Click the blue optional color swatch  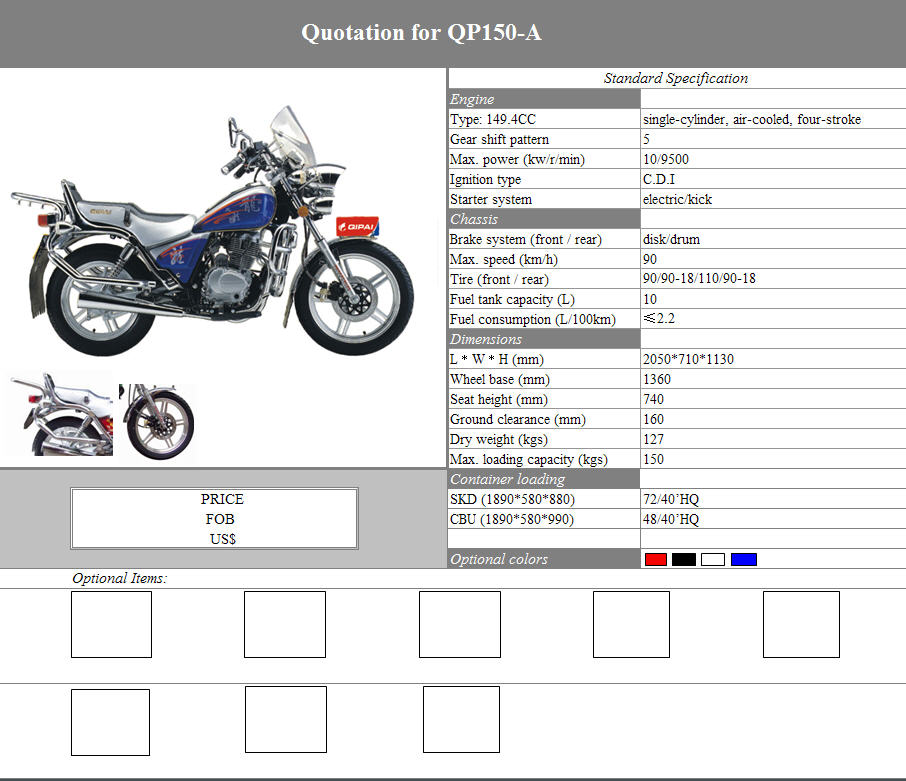(744, 559)
